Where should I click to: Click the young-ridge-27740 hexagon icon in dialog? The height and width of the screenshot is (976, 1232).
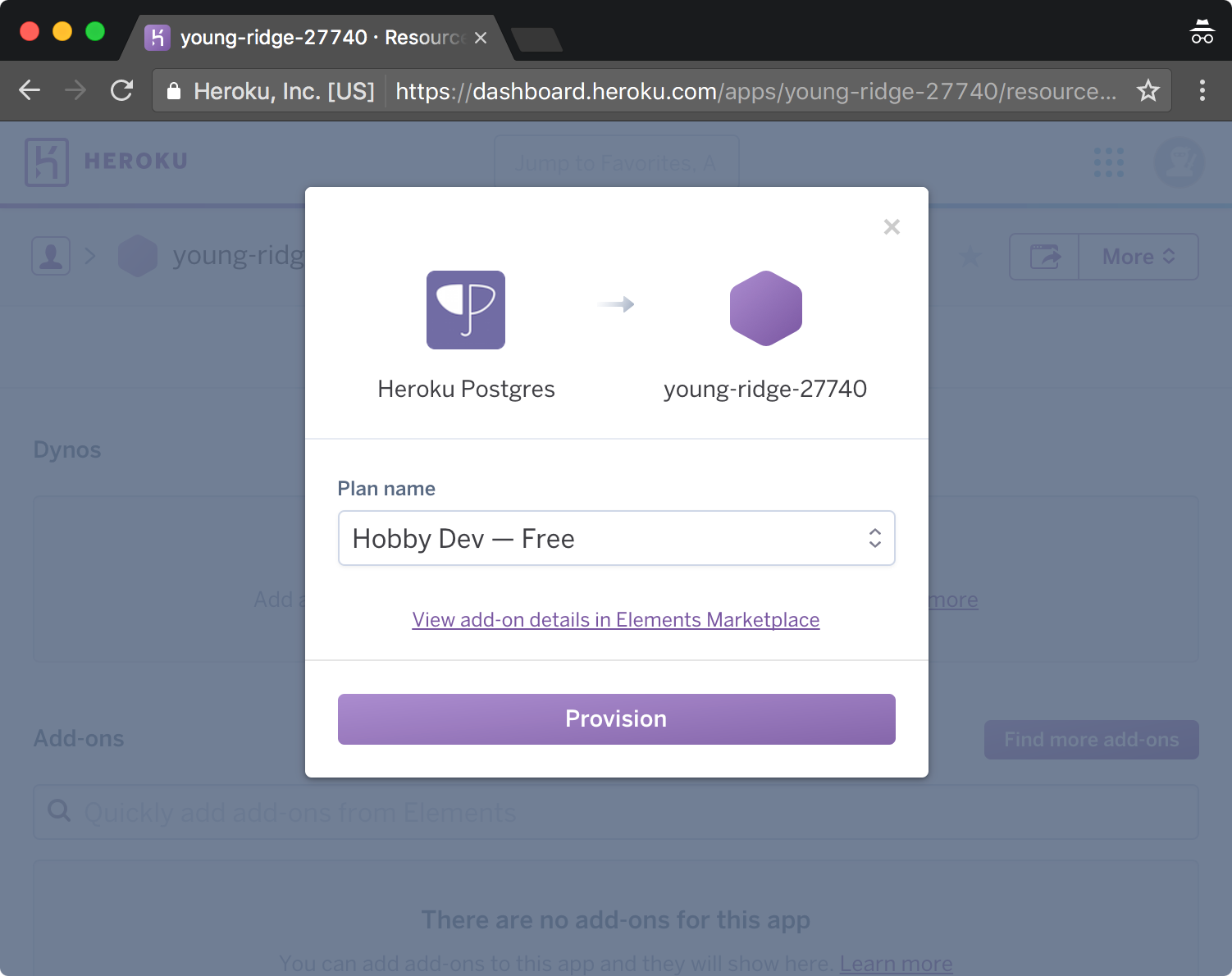tap(765, 308)
